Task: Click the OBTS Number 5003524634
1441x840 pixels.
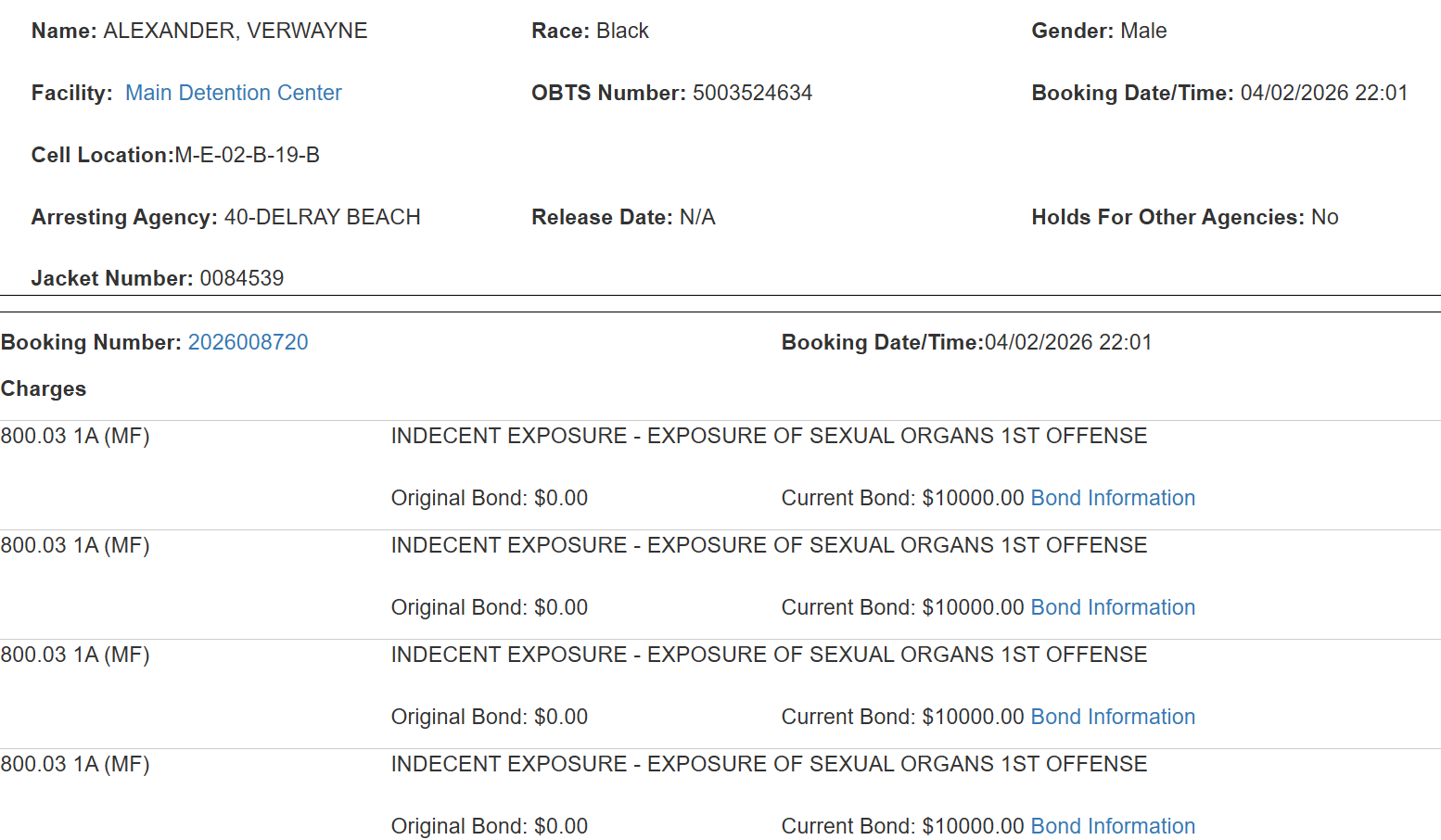Action: 753,93
